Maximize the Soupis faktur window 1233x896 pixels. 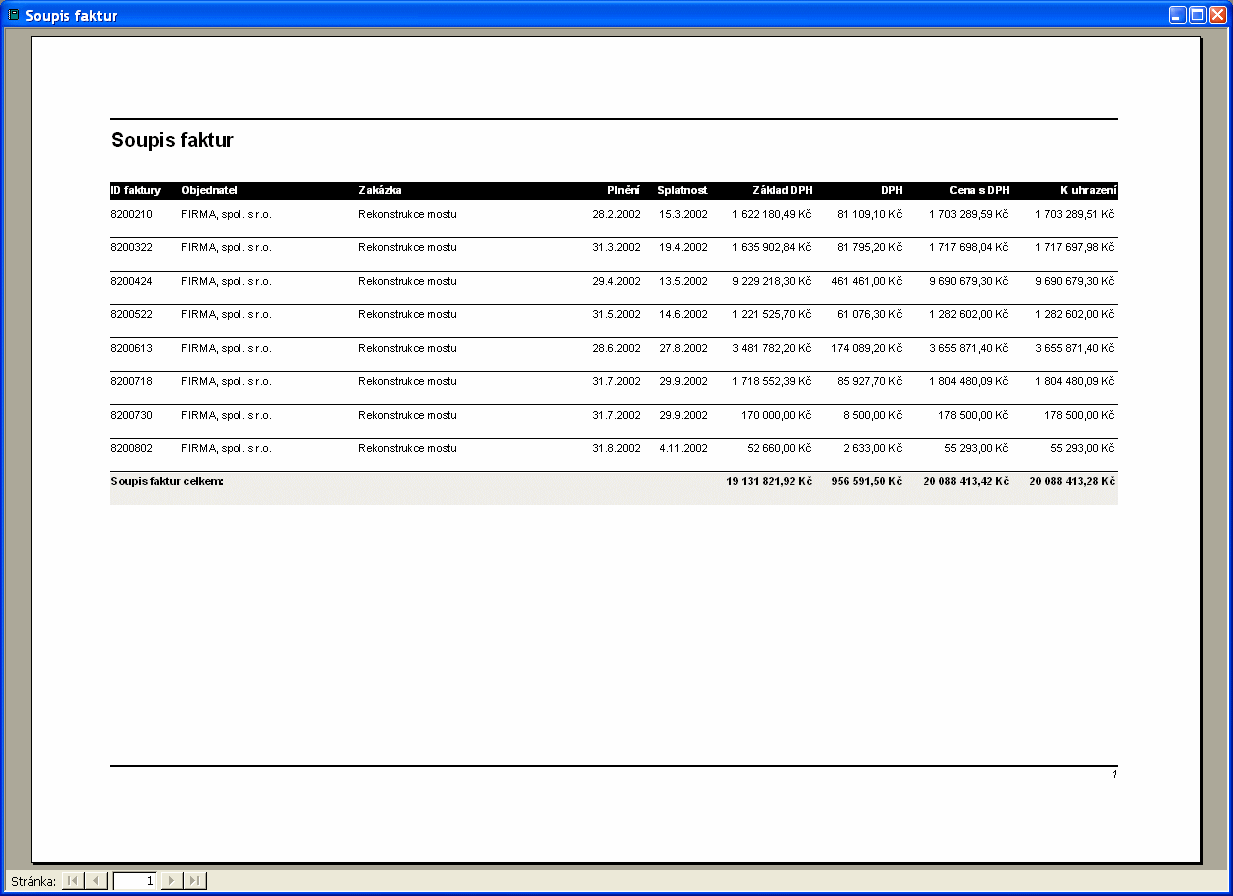pyautogui.click(x=1198, y=15)
